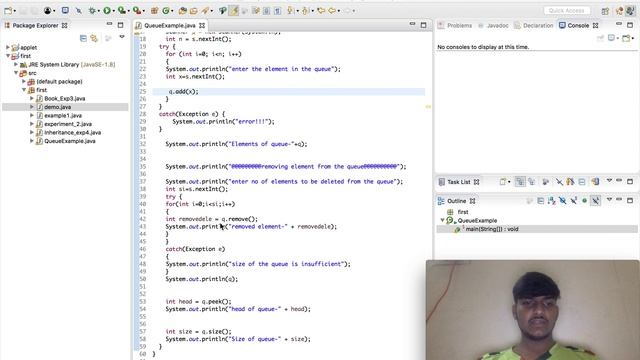Click the Open Type icon
The image size is (640, 360).
[182, 11]
